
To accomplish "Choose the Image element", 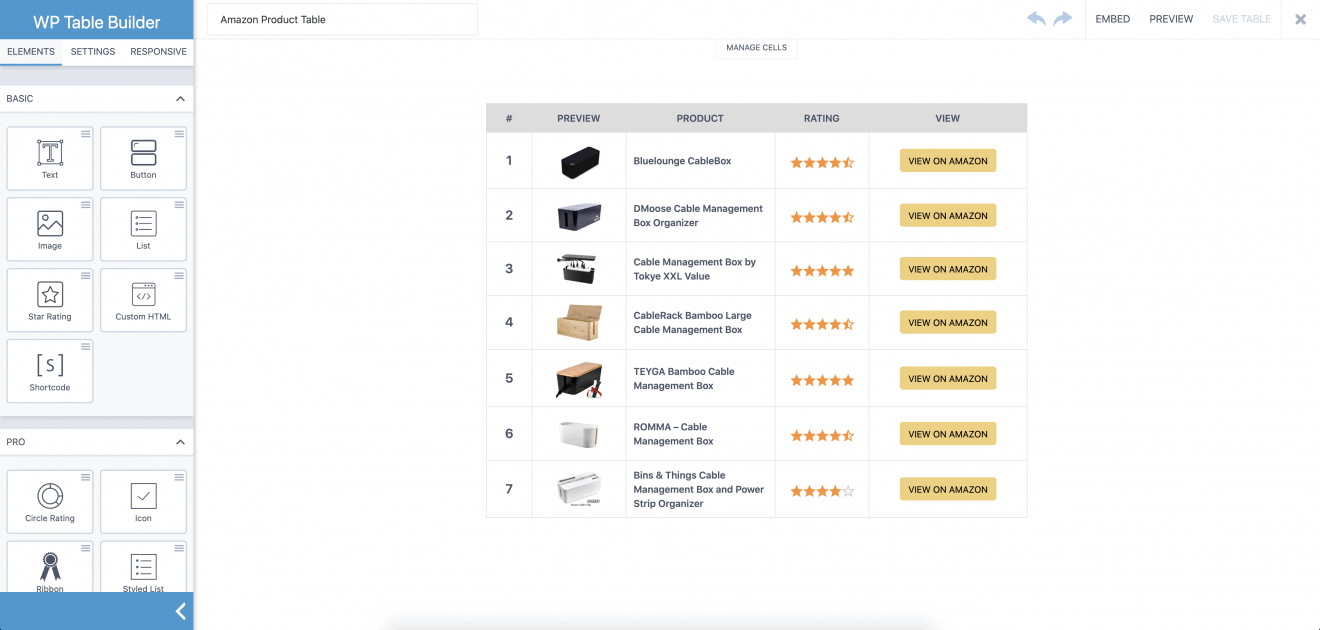I will point(49,228).
